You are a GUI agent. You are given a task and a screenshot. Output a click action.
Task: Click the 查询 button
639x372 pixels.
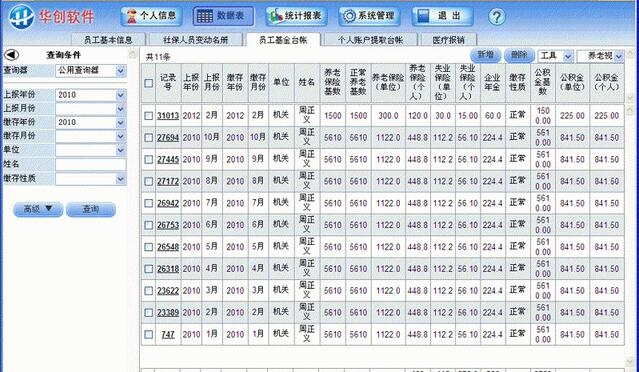coord(91,209)
